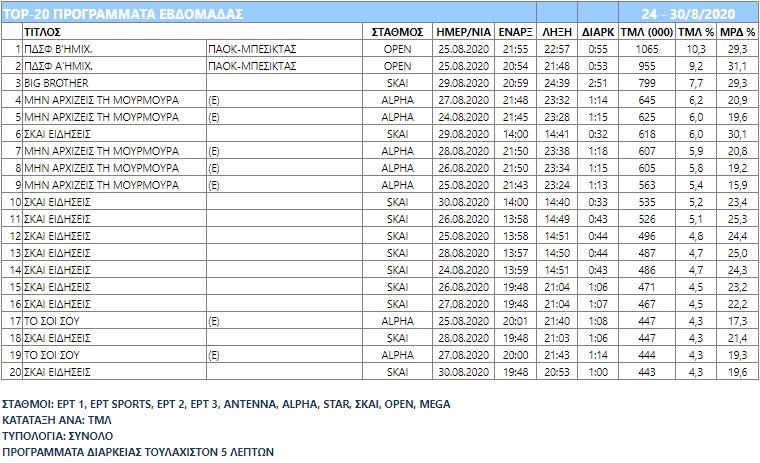Click the ΚΑΤΑΤΑΞΗ ΑΝΑ: ΤΜΛ footer text

click(57, 420)
